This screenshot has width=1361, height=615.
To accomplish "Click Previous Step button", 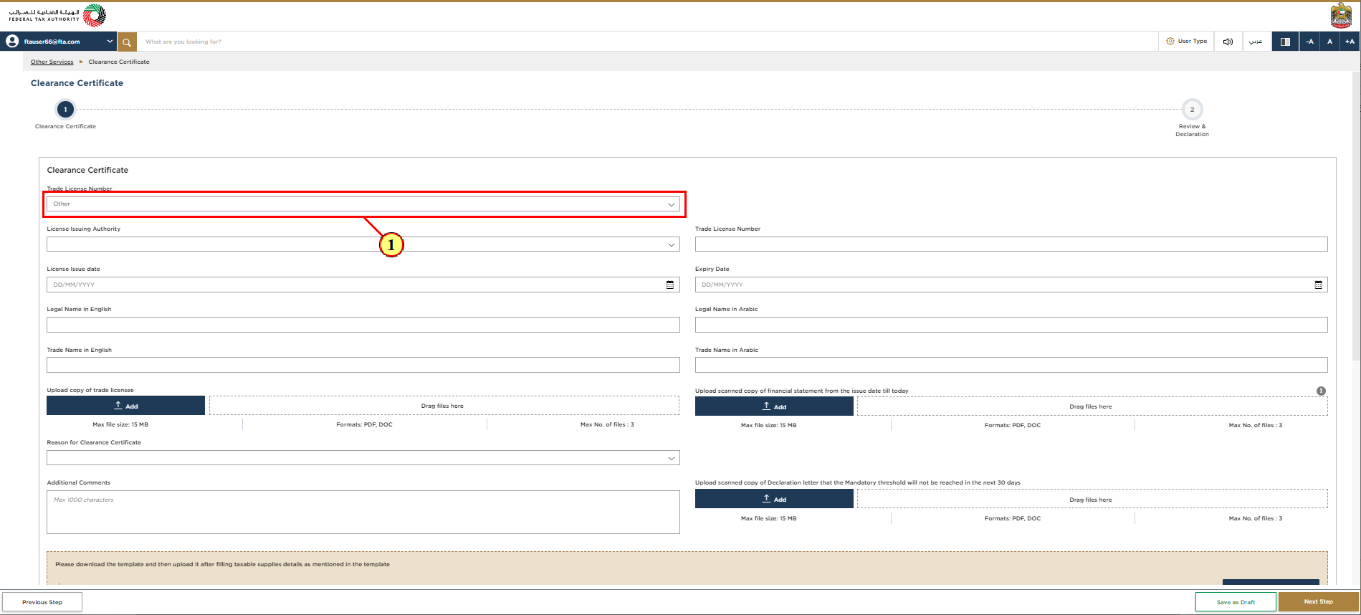I will click(42, 602).
